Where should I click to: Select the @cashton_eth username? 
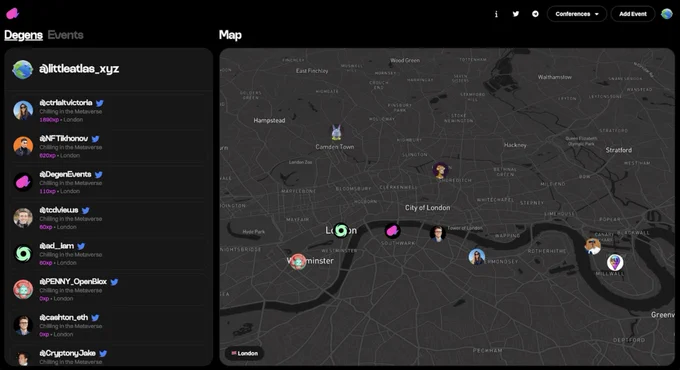(64, 317)
